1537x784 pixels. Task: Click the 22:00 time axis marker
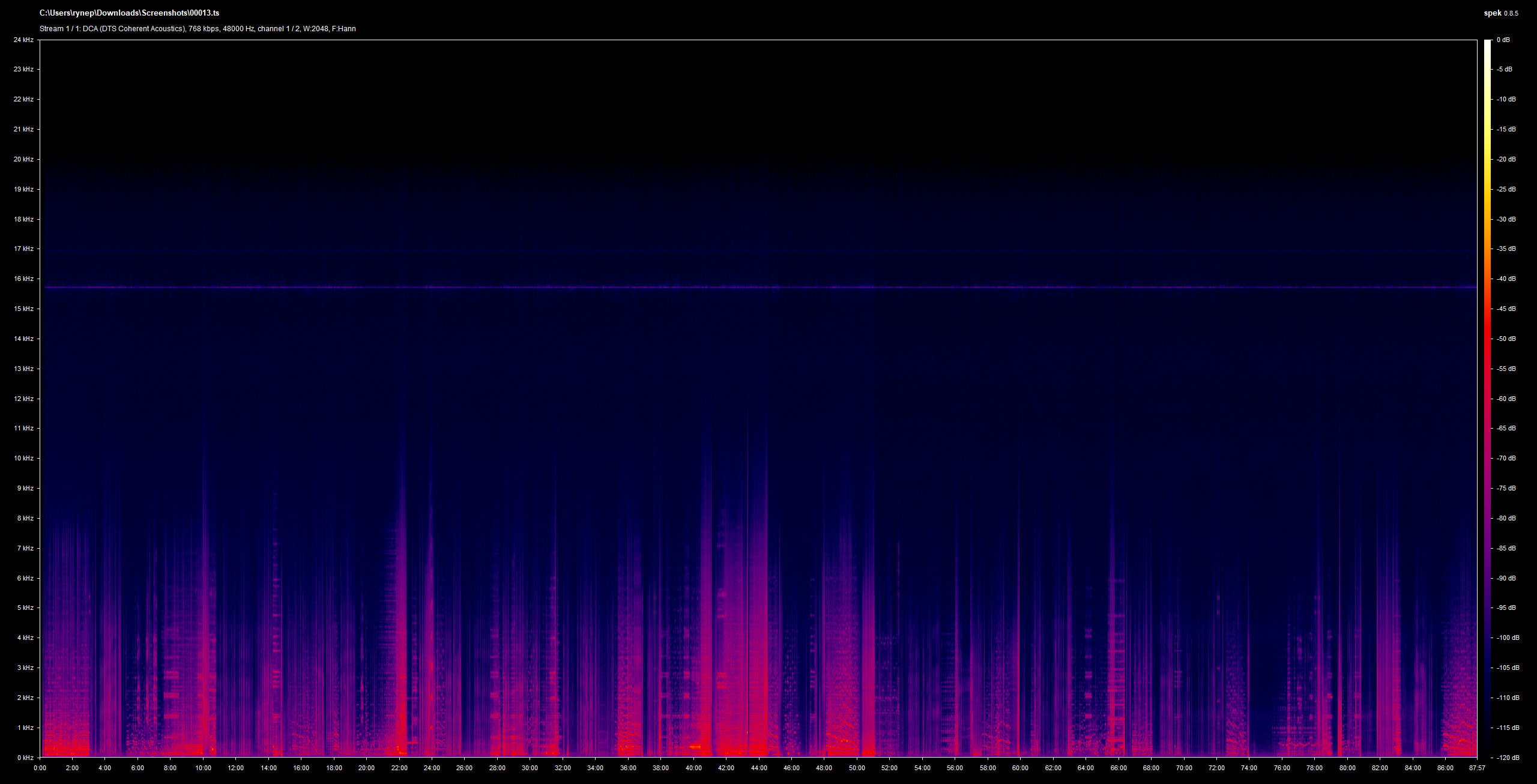[x=399, y=768]
